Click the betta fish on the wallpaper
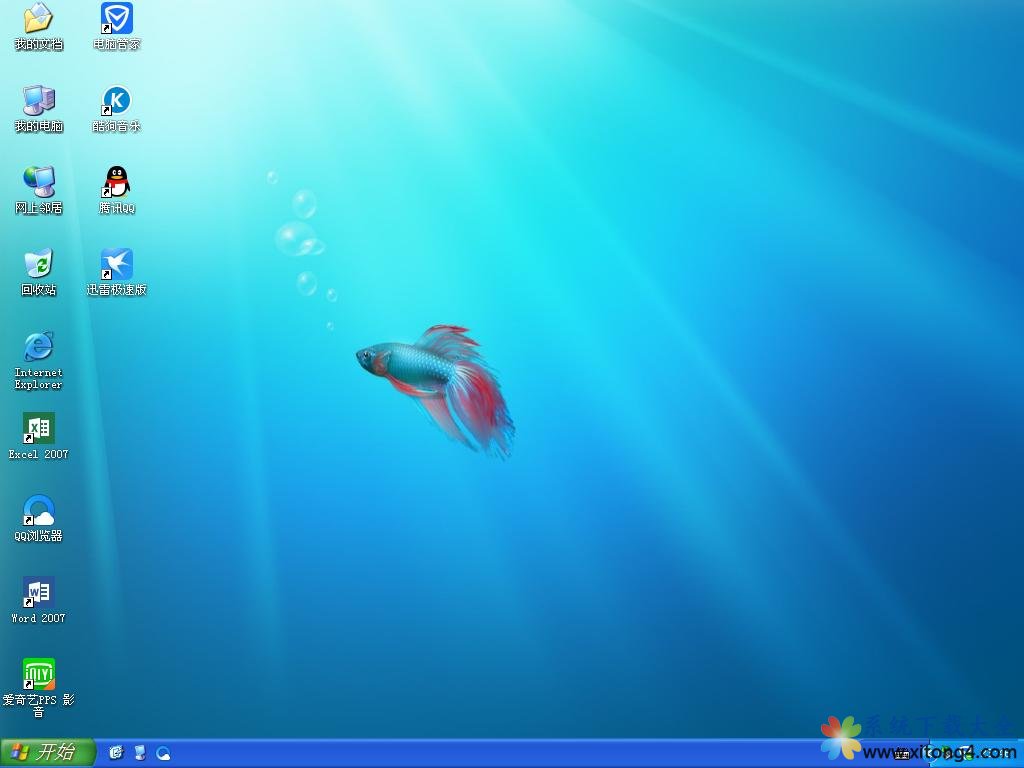Image resolution: width=1024 pixels, height=768 pixels. tap(420, 370)
